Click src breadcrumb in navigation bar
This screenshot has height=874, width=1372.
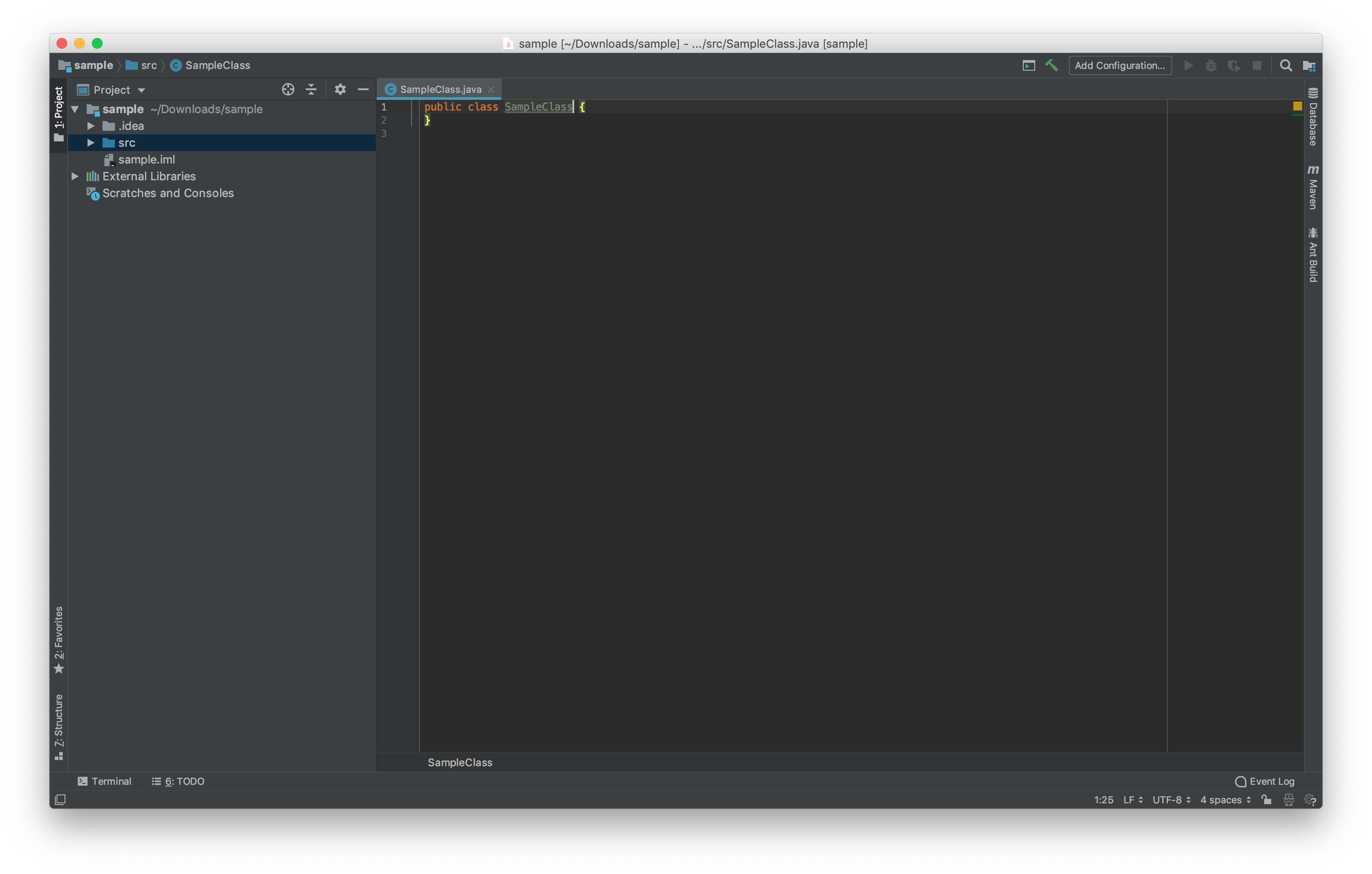click(141, 65)
